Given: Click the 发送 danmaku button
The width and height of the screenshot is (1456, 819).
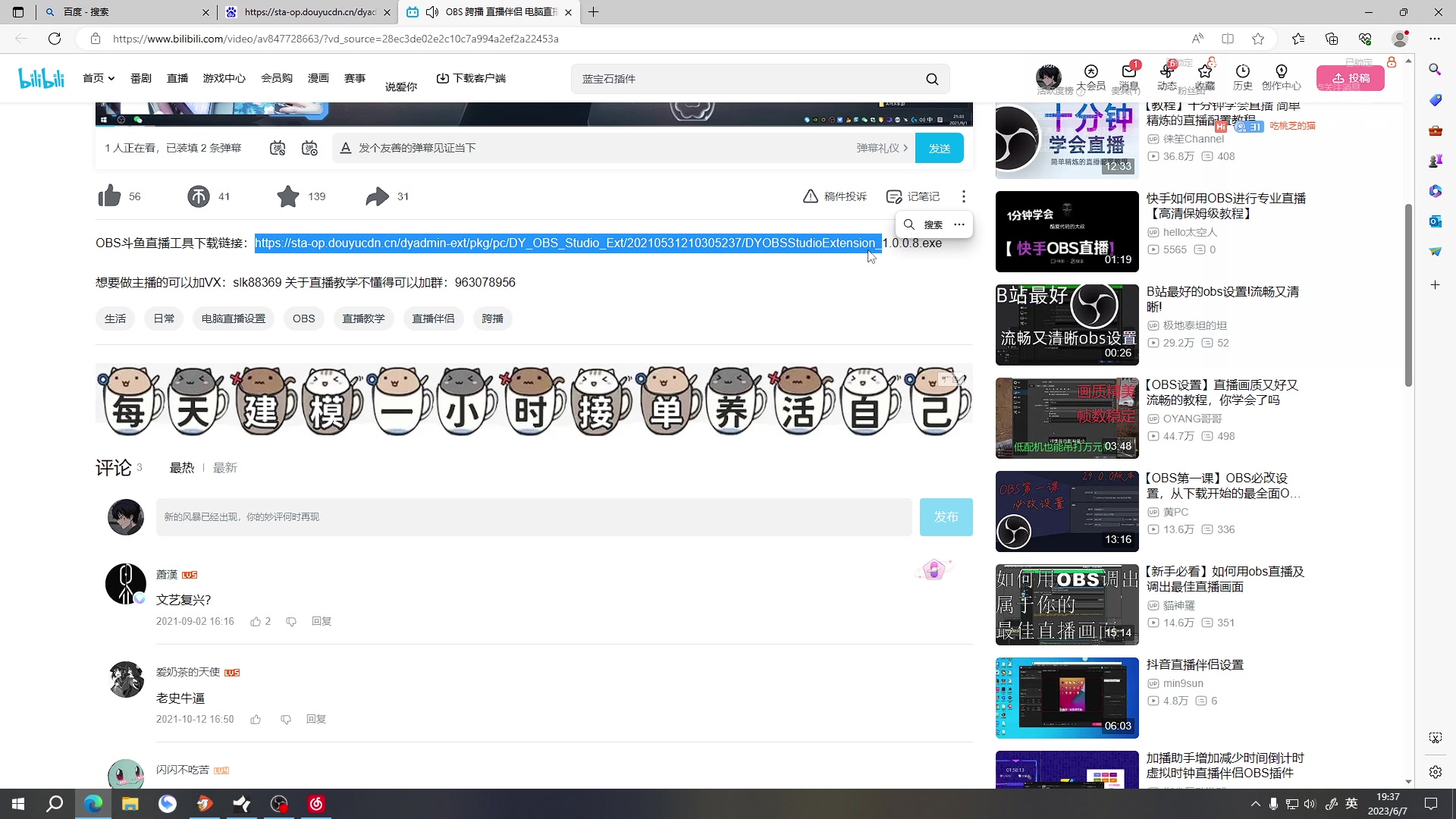Looking at the screenshot, I should pos(940,148).
